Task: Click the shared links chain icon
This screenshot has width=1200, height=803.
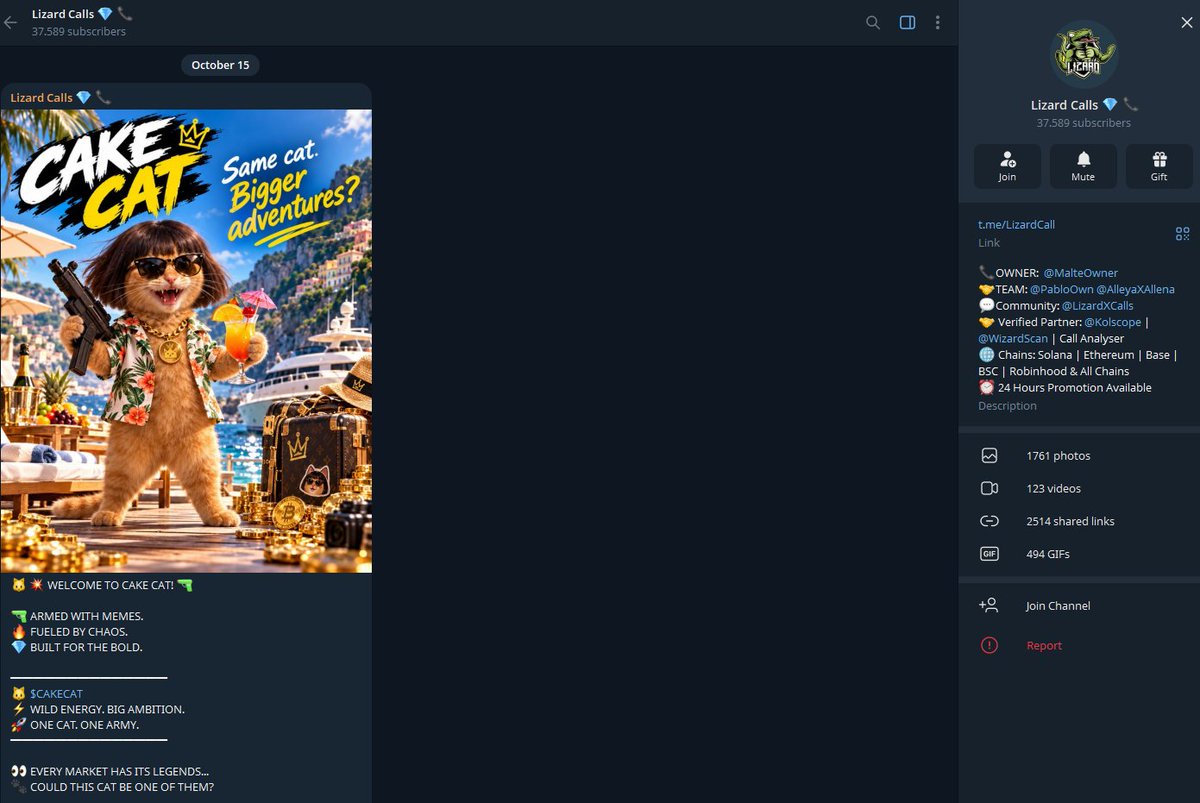Action: (989, 521)
